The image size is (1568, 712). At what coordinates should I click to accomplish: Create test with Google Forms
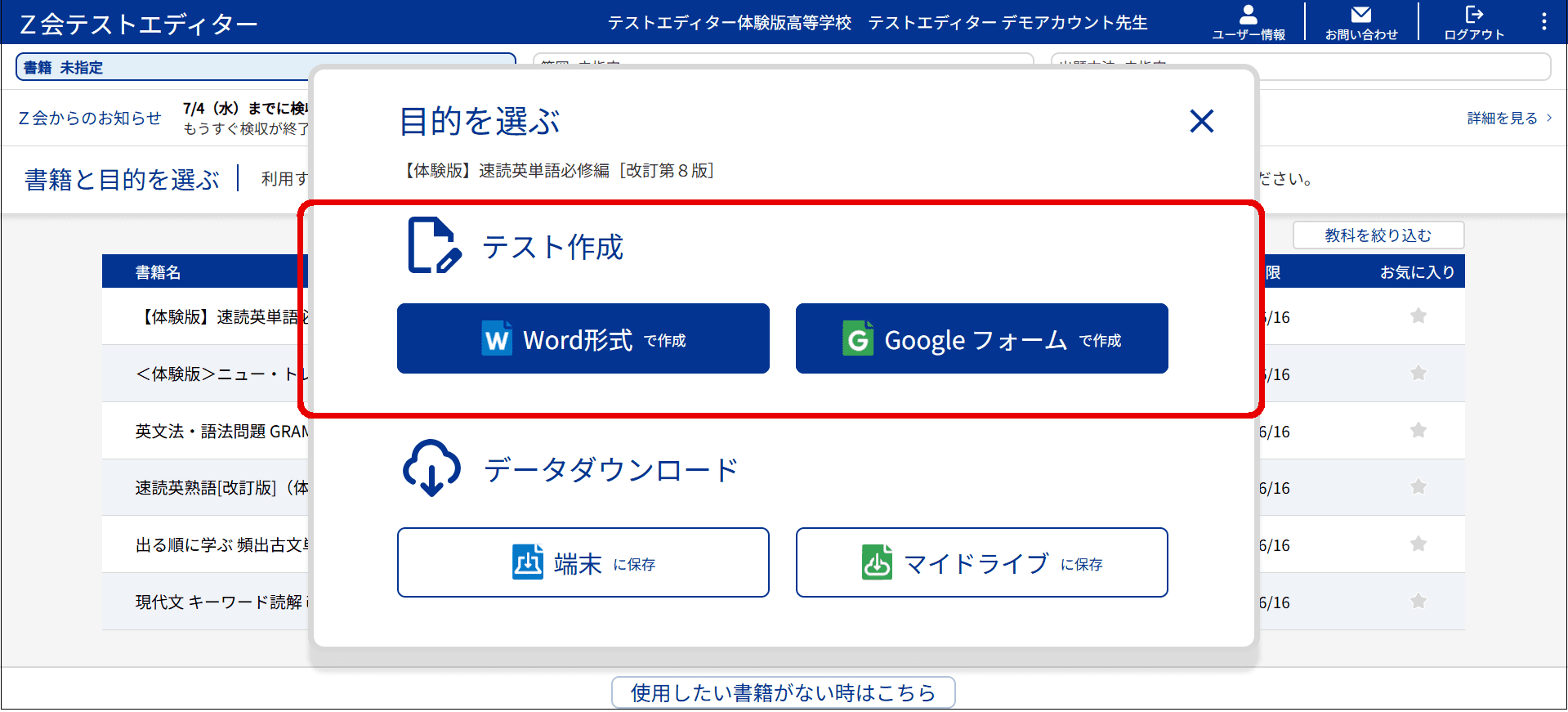click(x=981, y=338)
